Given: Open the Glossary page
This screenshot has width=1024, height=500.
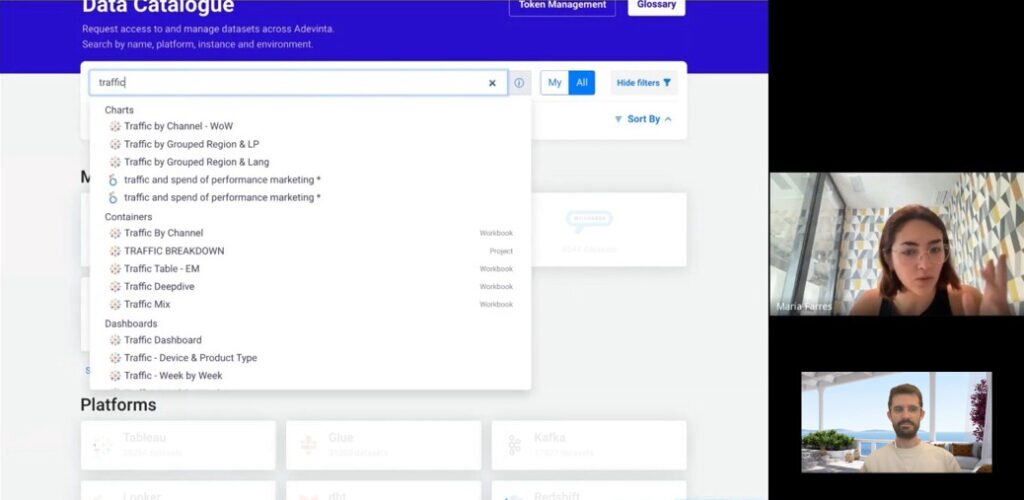Looking at the screenshot, I should coord(656,6).
